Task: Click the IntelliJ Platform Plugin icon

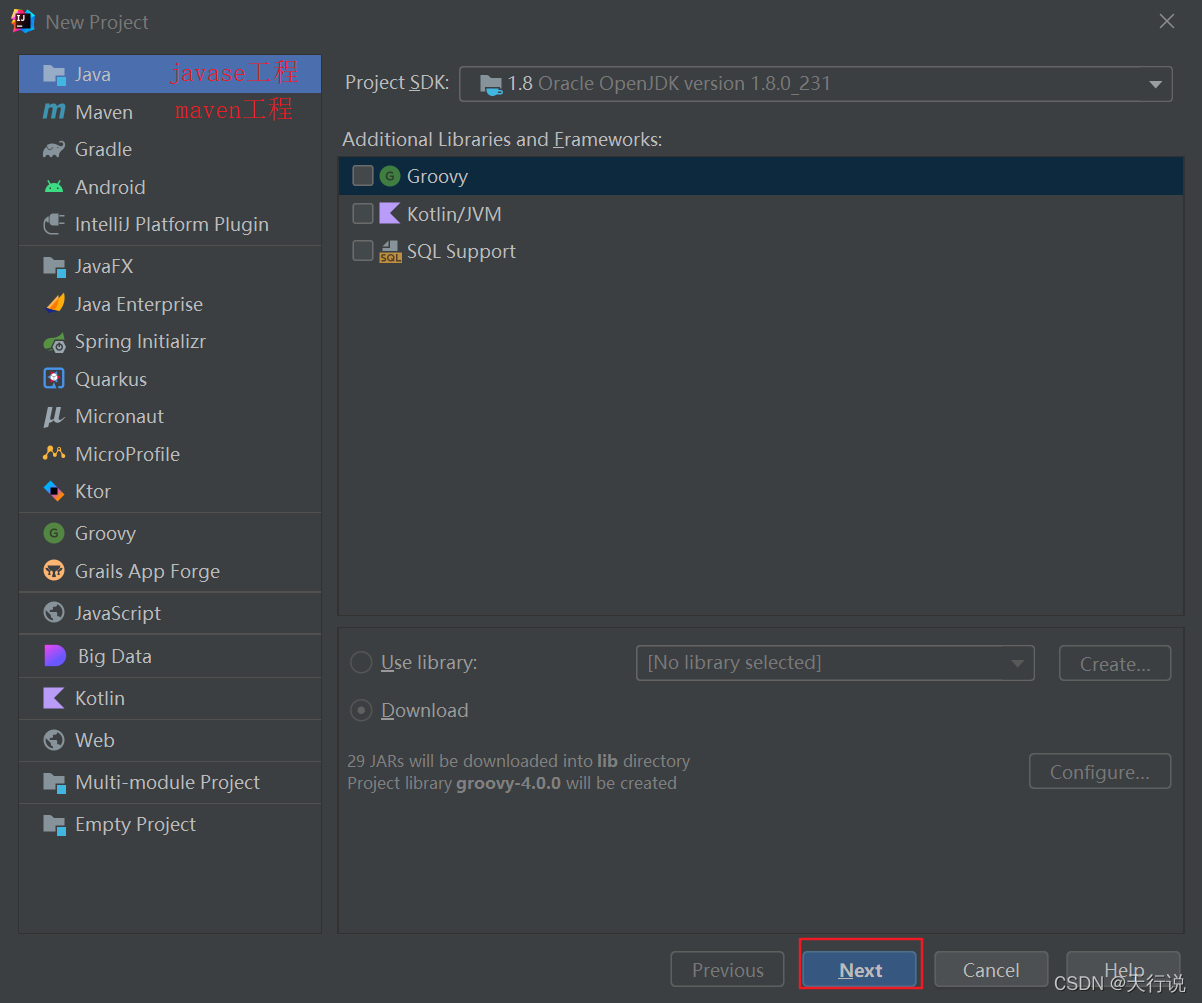Action: (54, 225)
